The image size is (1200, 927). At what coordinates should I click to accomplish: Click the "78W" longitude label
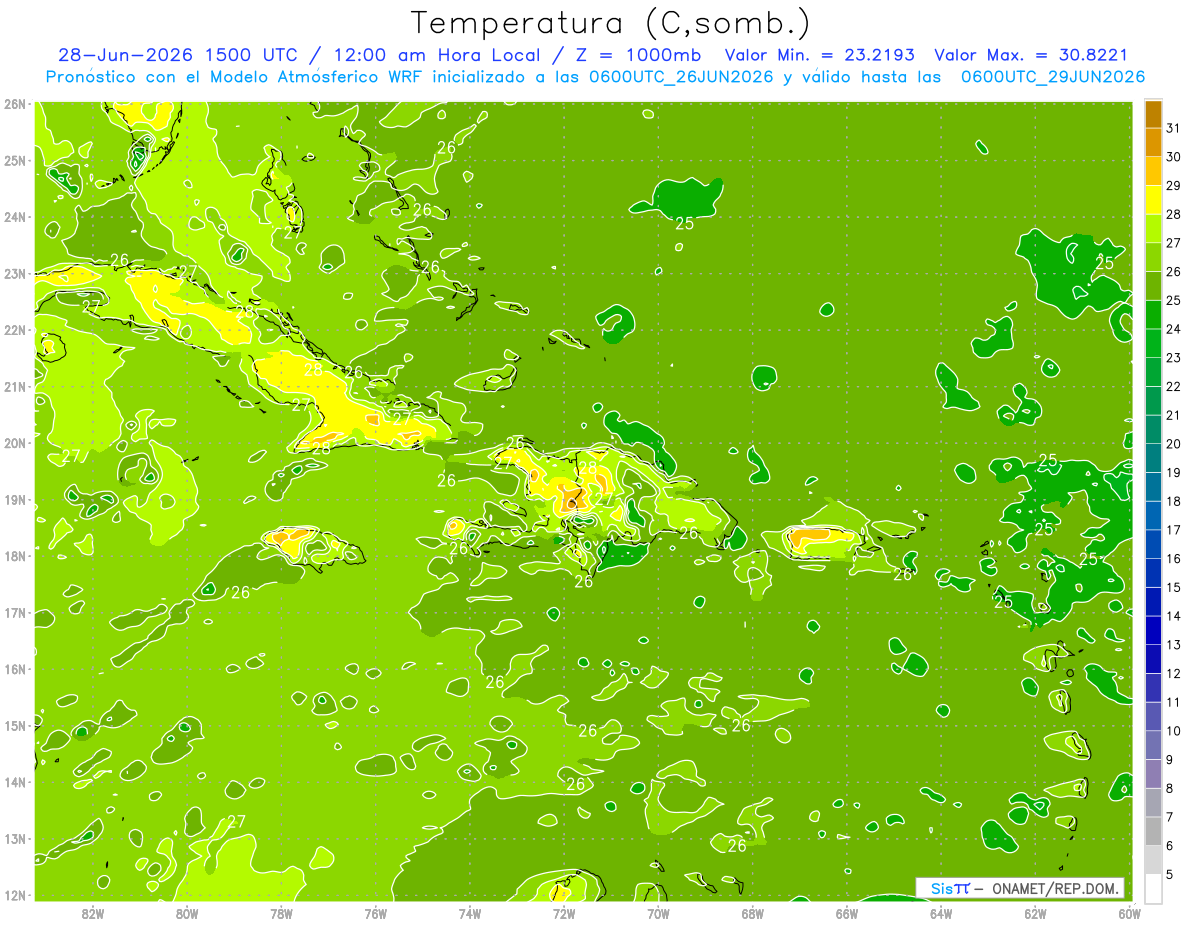(x=281, y=914)
